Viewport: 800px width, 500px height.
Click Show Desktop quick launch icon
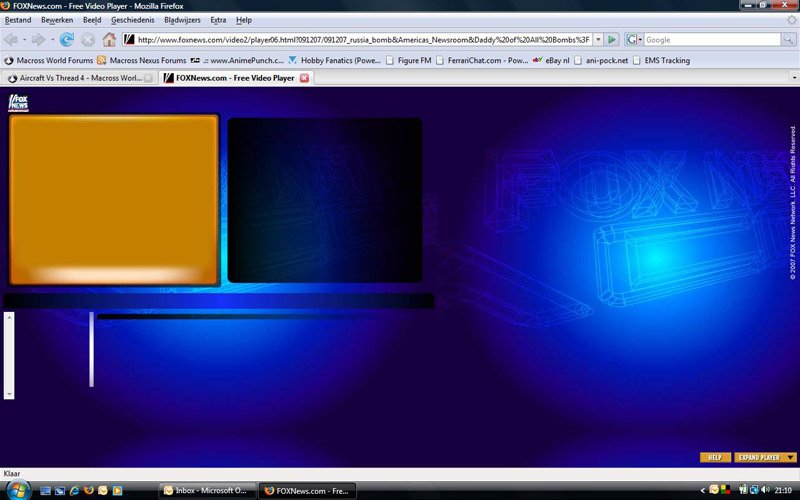[x=45, y=490]
